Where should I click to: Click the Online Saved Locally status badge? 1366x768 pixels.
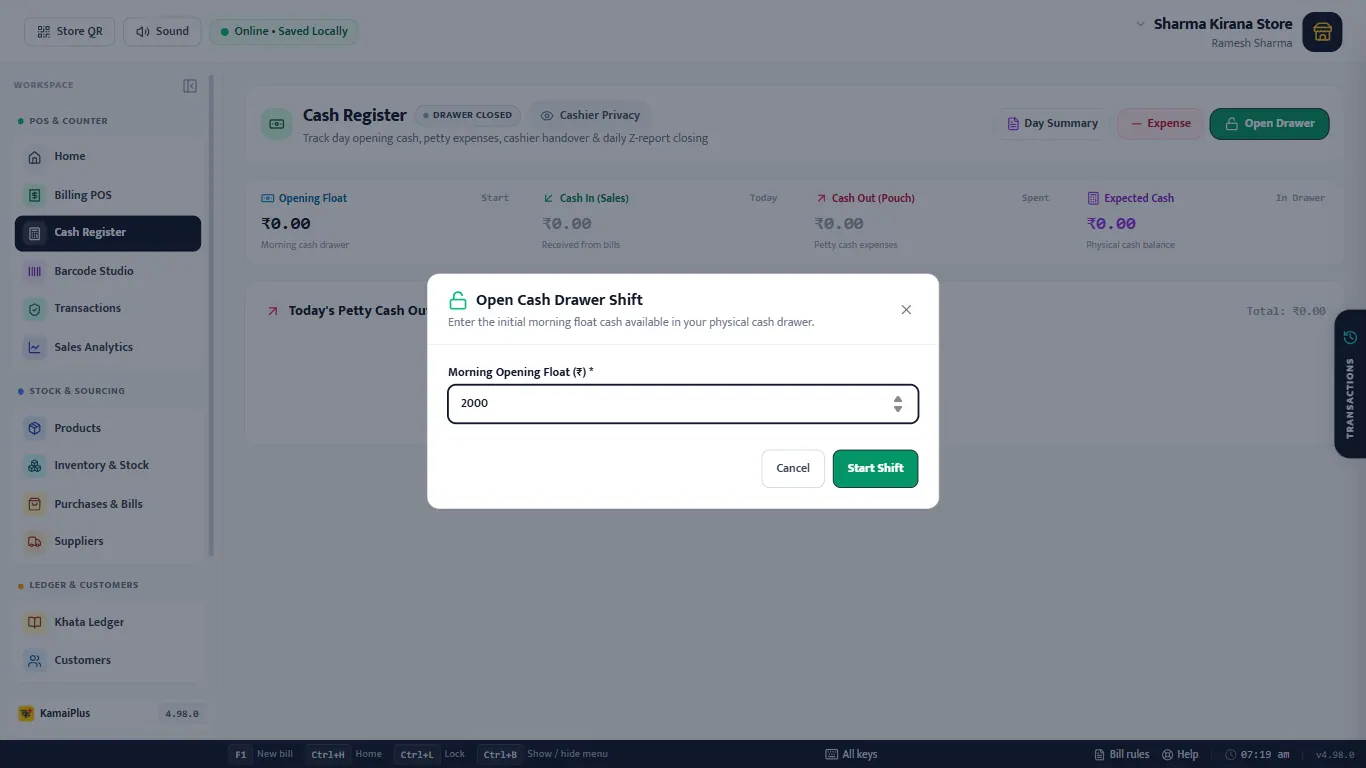click(284, 31)
